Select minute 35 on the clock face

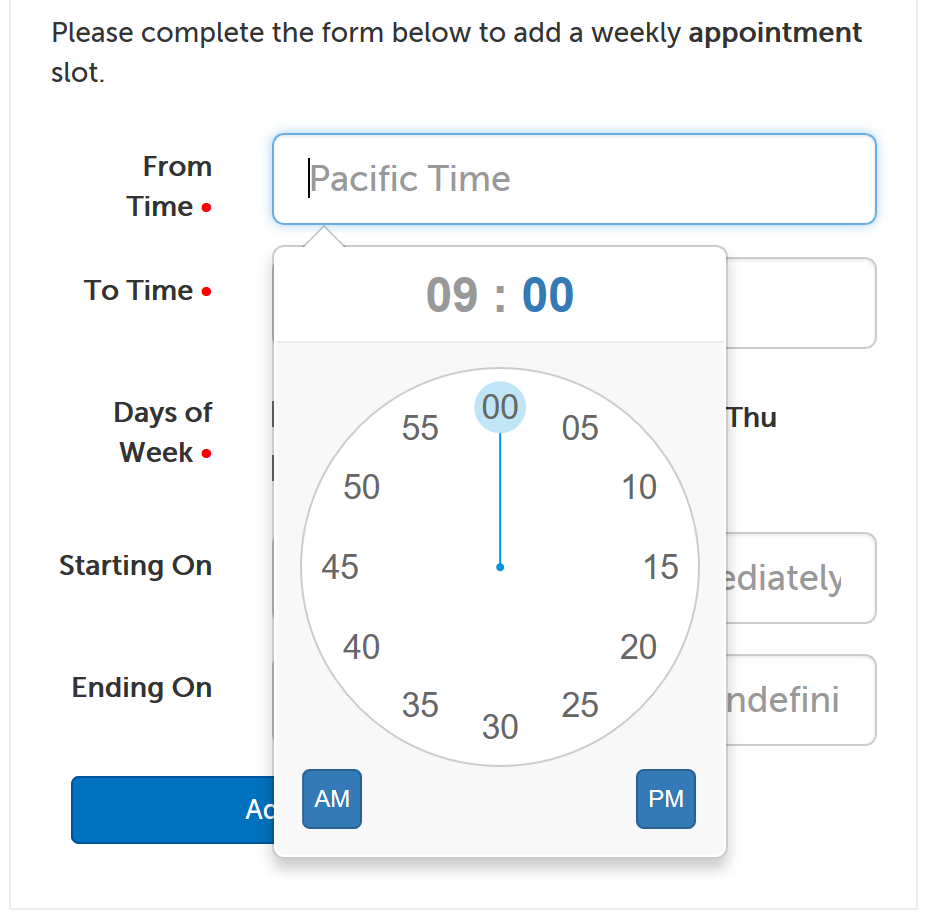click(419, 706)
